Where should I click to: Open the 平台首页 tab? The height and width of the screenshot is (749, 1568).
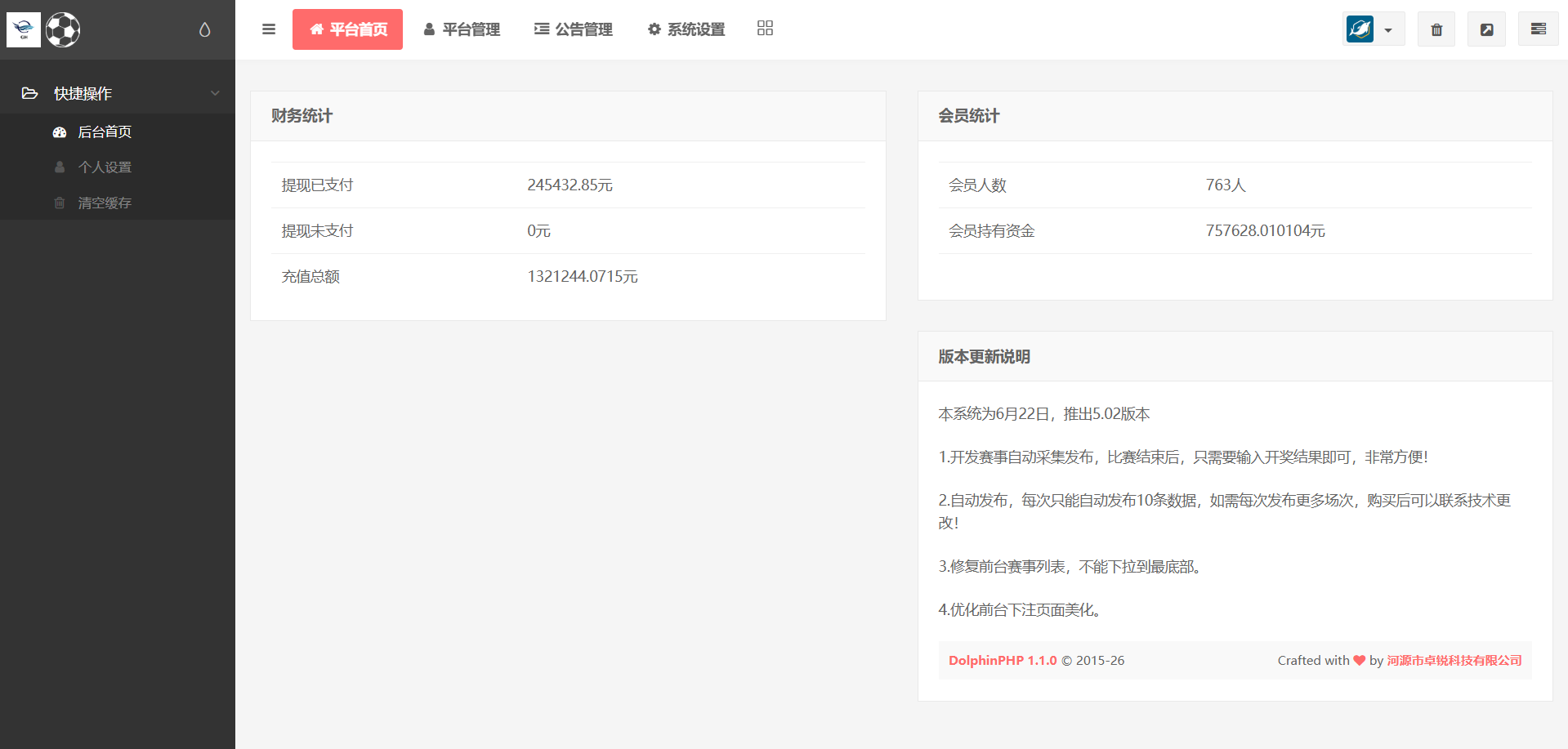click(x=347, y=29)
